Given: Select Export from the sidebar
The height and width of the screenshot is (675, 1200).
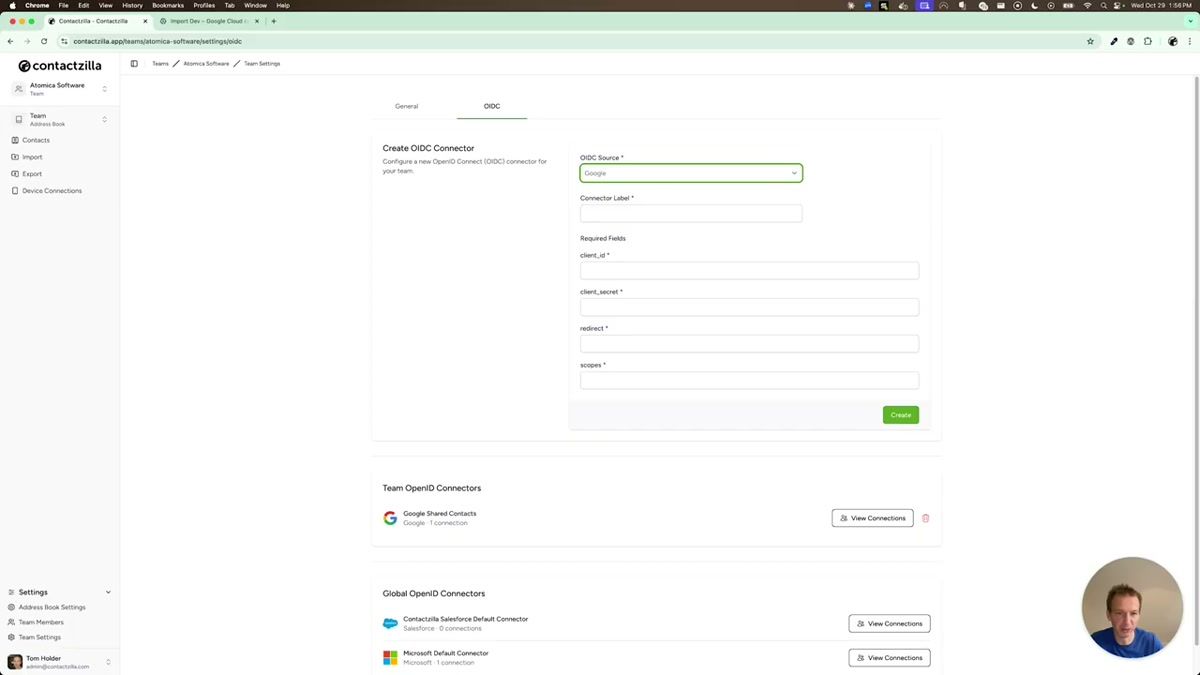Looking at the screenshot, I should pyautogui.click(x=31, y=173).
